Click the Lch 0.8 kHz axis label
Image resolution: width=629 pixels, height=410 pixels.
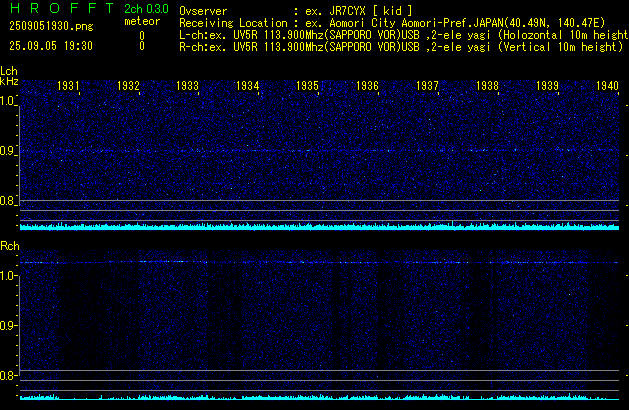tap(7, 201)
